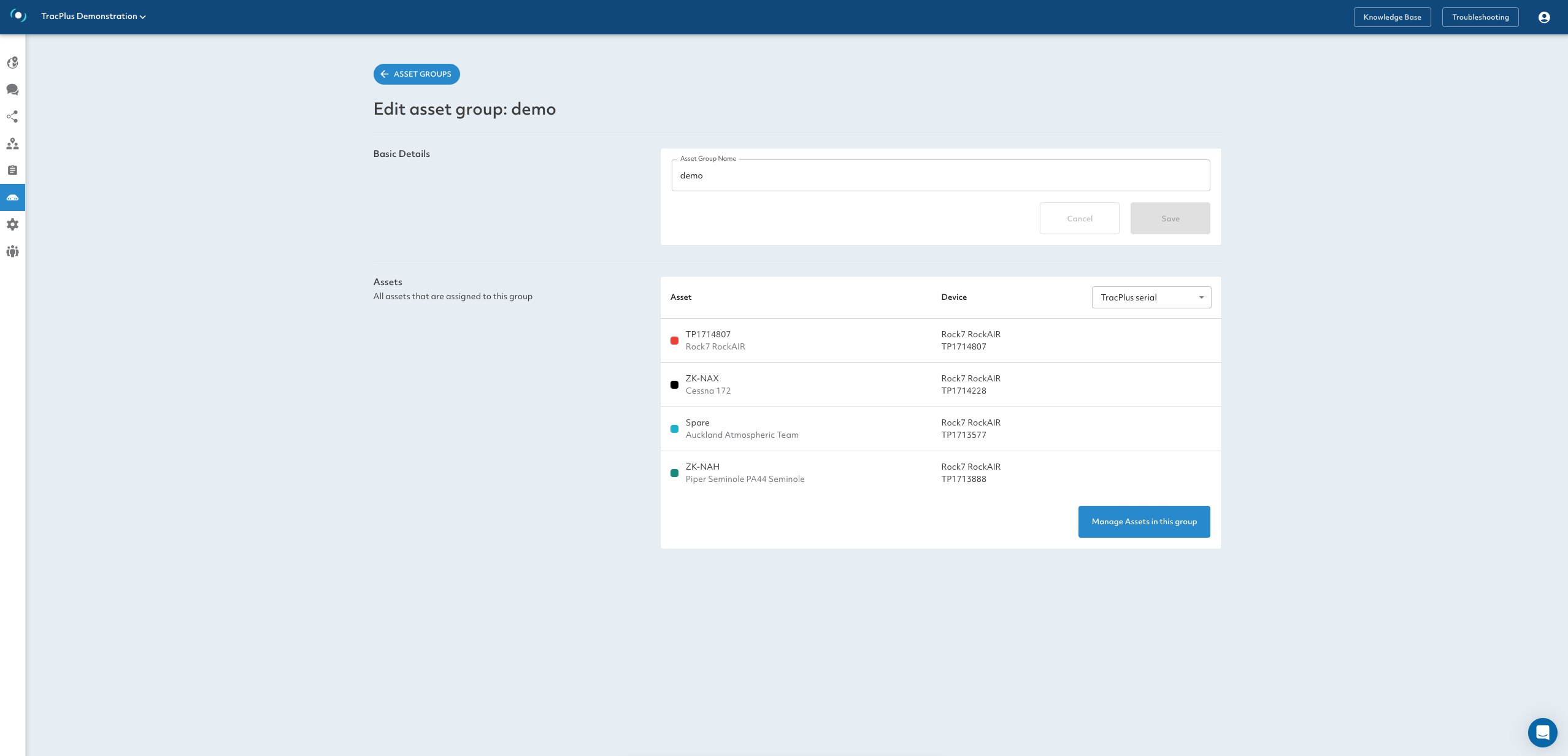Open the user account profile icon
Image resolution: width=1568 pixels, height=756 pixels.
coord(1544,17)
